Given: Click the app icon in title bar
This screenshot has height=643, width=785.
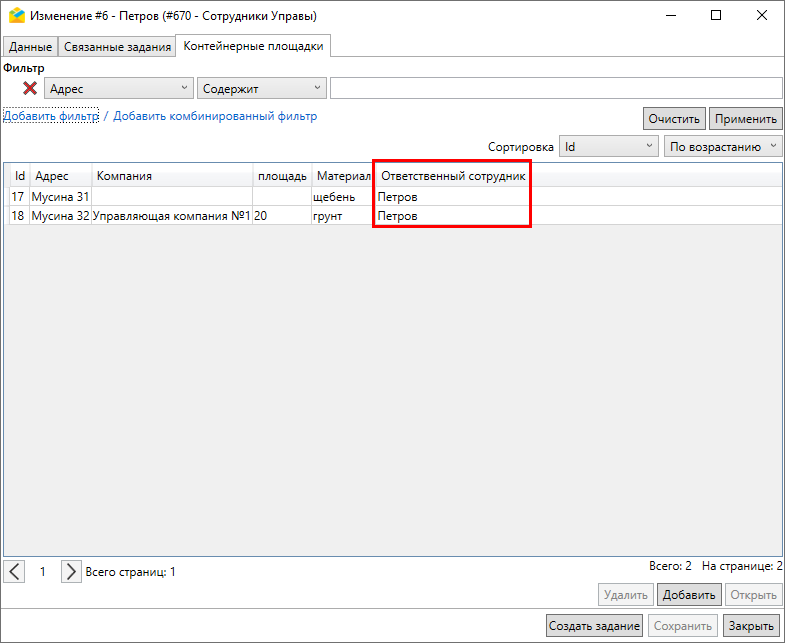Looking at the screenshot, I should [x=16, y=15].
